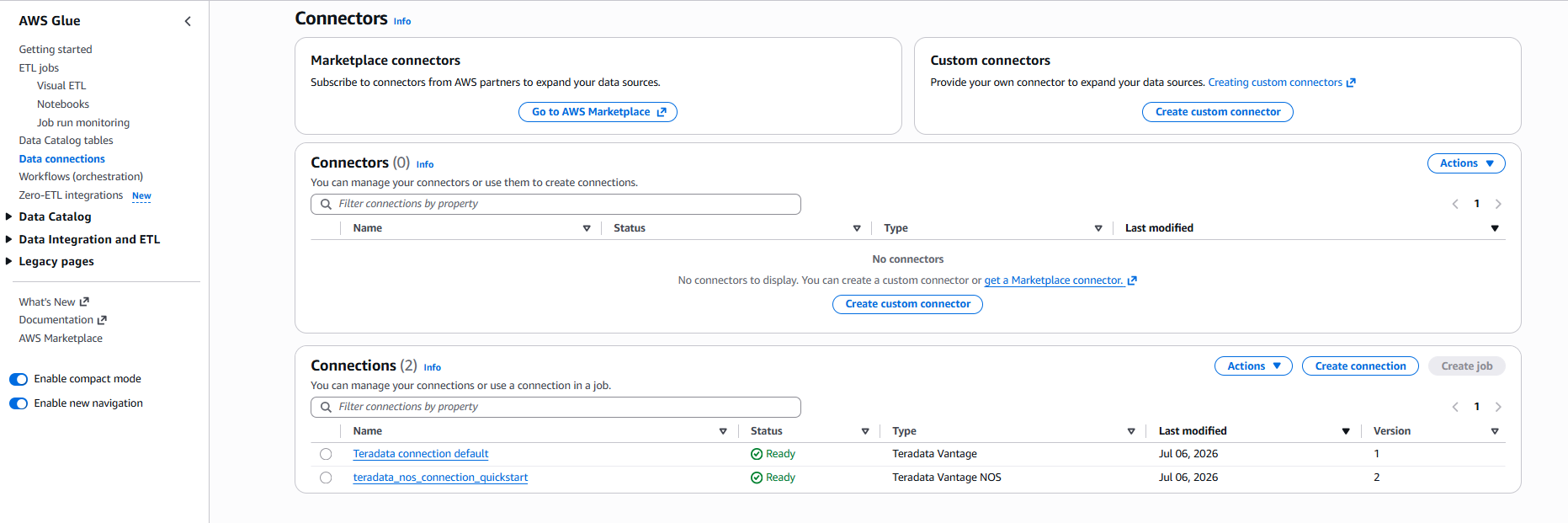Viewport: 1568px width, 523px height.
Task: Click the external link icon beside What's New
Action: click(84, 302)
